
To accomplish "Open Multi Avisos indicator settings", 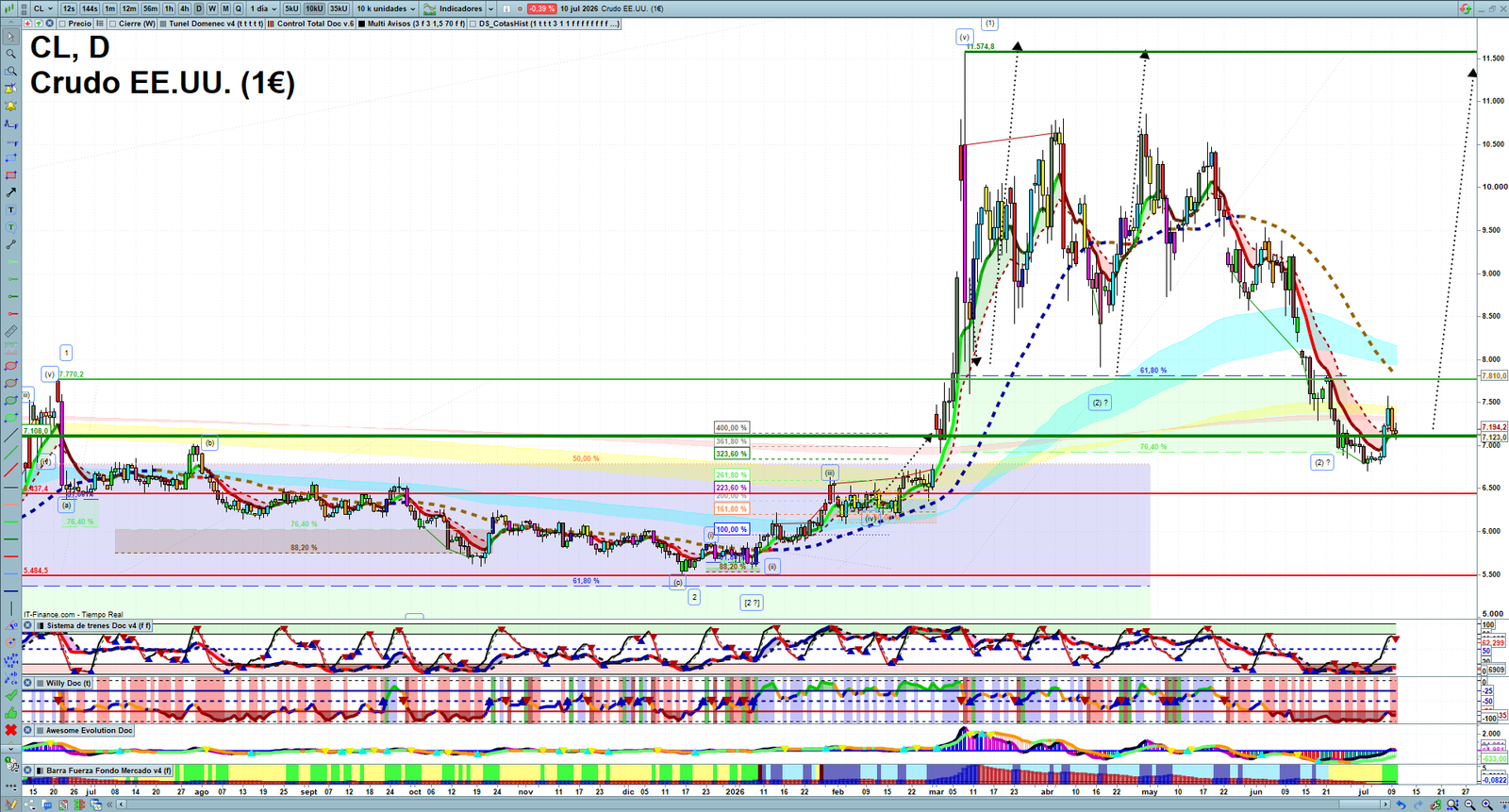I will point(413,24).
